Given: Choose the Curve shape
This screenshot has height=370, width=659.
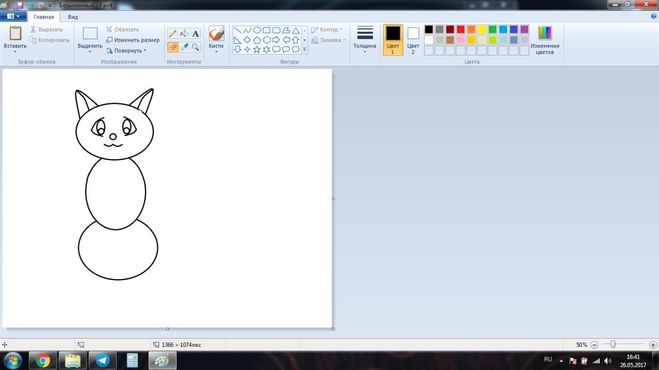Looking at the screenshot, I should click(247, 30).
